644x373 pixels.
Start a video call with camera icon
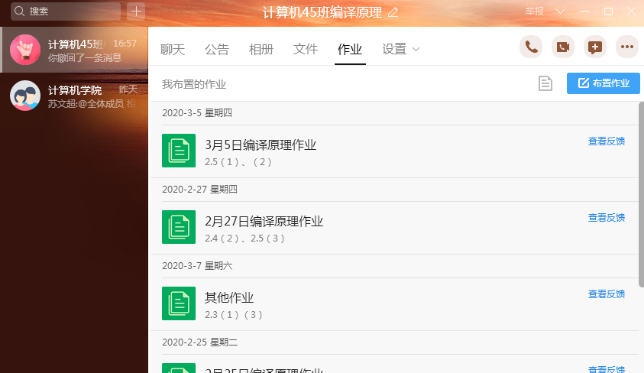[x=563, y=47]
